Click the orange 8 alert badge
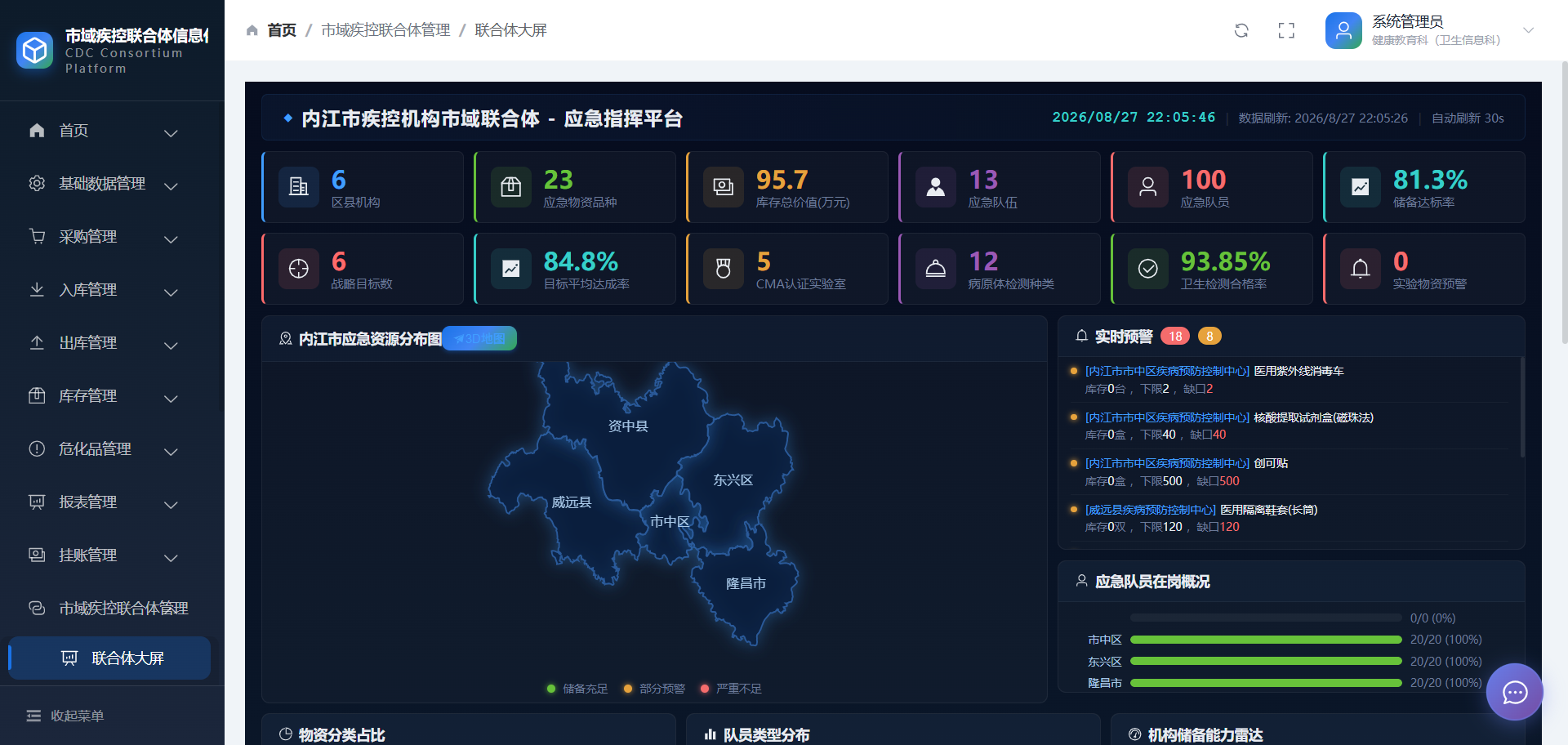1568x745 pixels. click(1209, 336)
